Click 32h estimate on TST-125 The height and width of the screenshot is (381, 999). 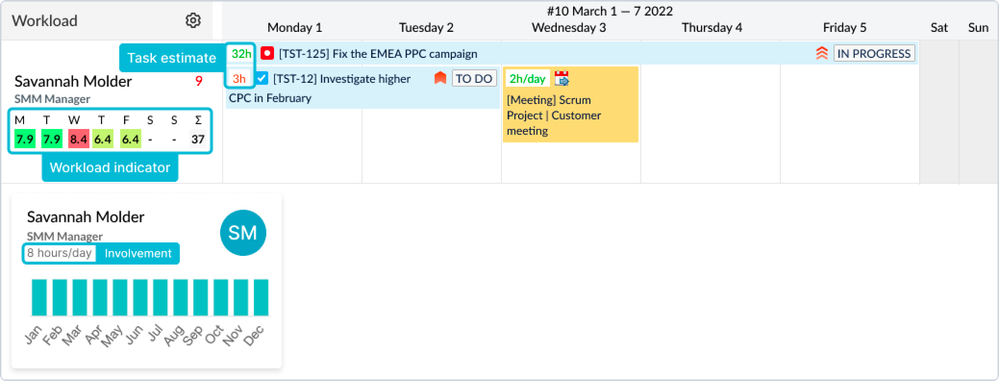coord(241,54)
